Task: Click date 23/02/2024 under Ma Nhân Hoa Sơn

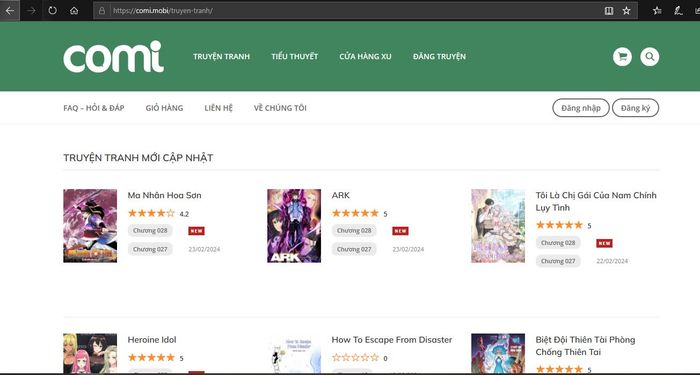Action: pyautogui.click(x=204, y=250)
